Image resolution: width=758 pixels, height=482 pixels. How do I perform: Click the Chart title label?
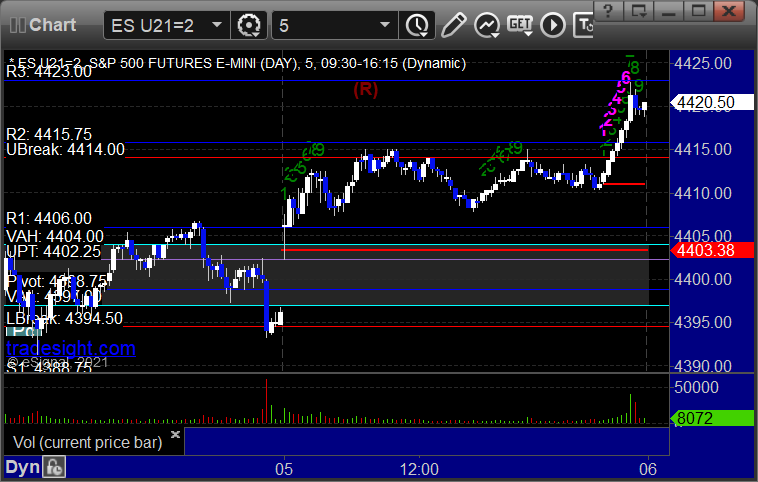(52, 25)
